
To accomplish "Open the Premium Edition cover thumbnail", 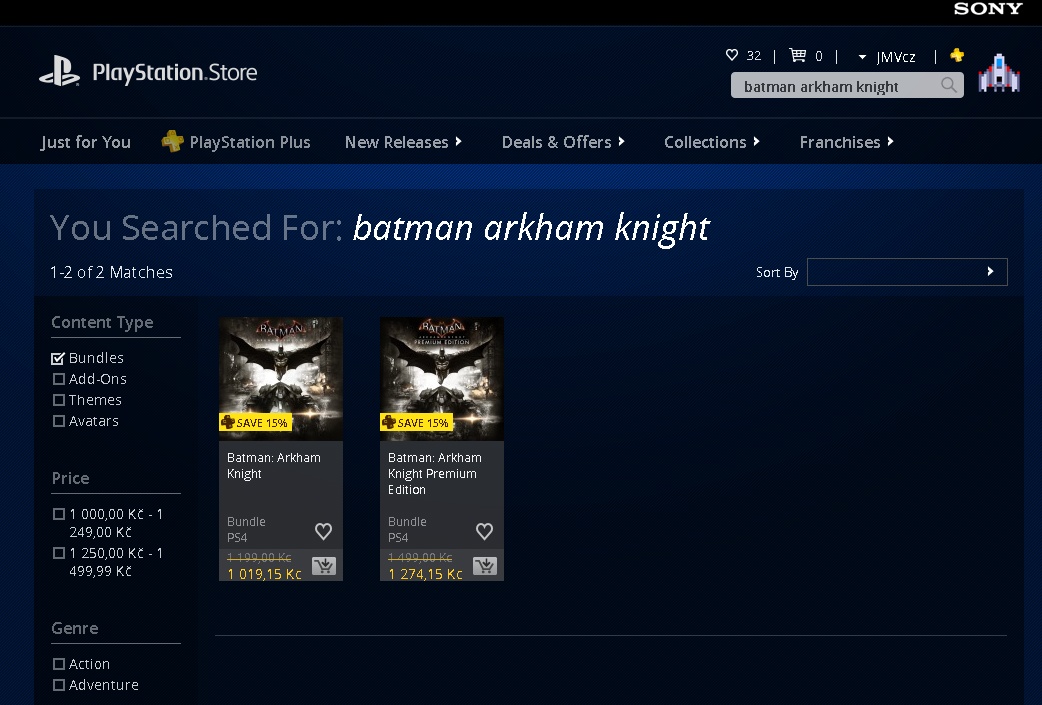I will click(442, 379).
